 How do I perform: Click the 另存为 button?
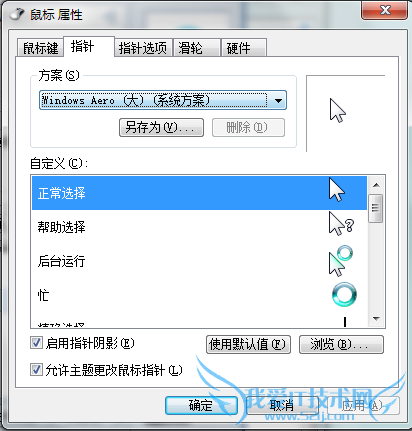point(161,127)
